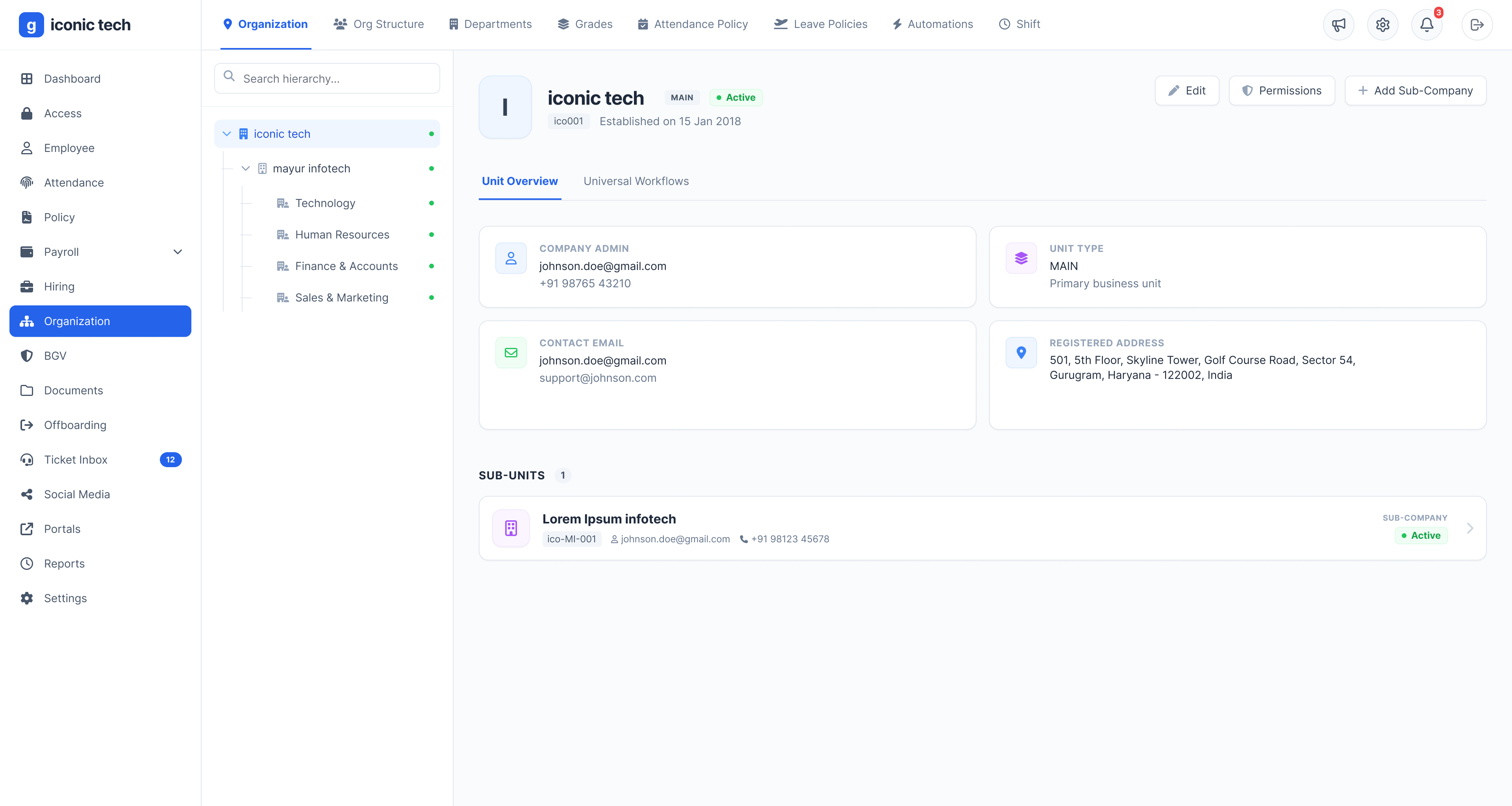
Task: Click the Dashboard grid icon in sidebar
Action: tap(26, 79)
